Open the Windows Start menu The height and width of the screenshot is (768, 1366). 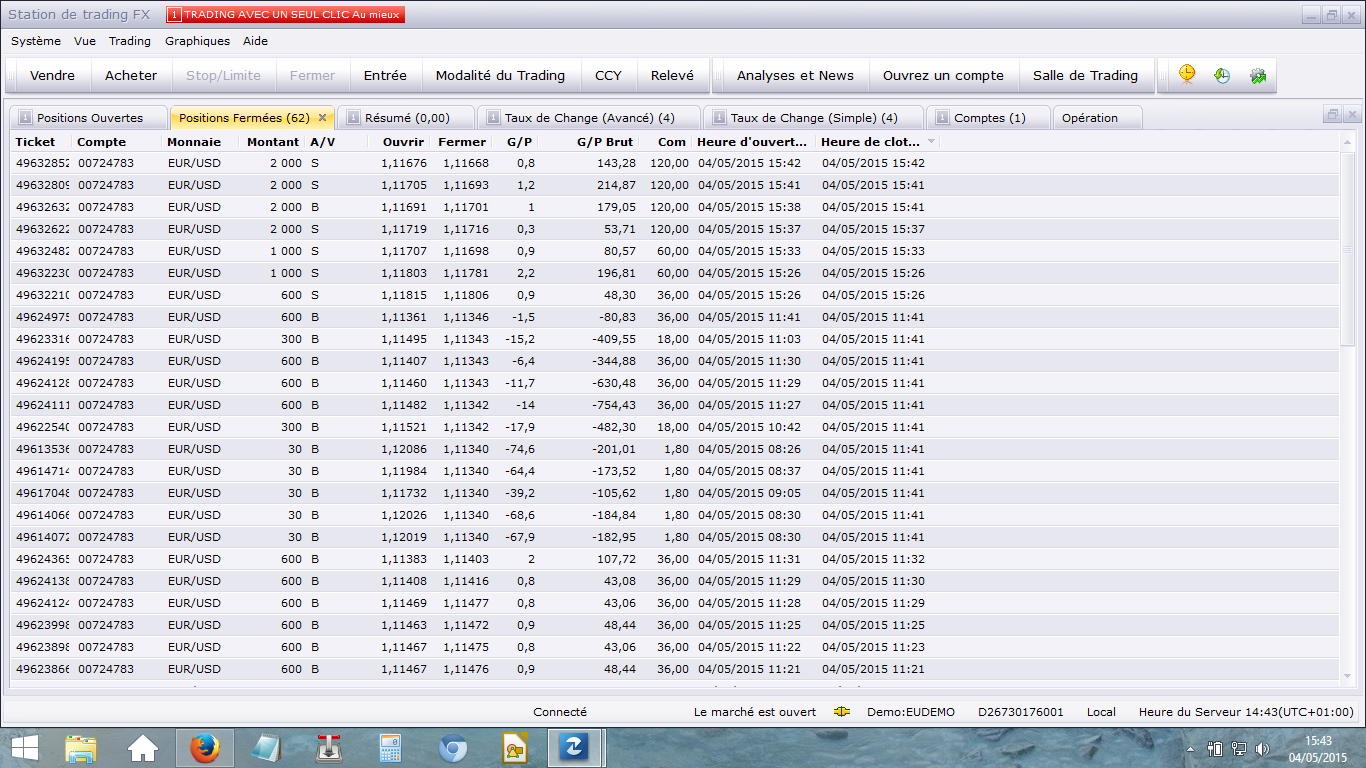click(x=24, y=748)
